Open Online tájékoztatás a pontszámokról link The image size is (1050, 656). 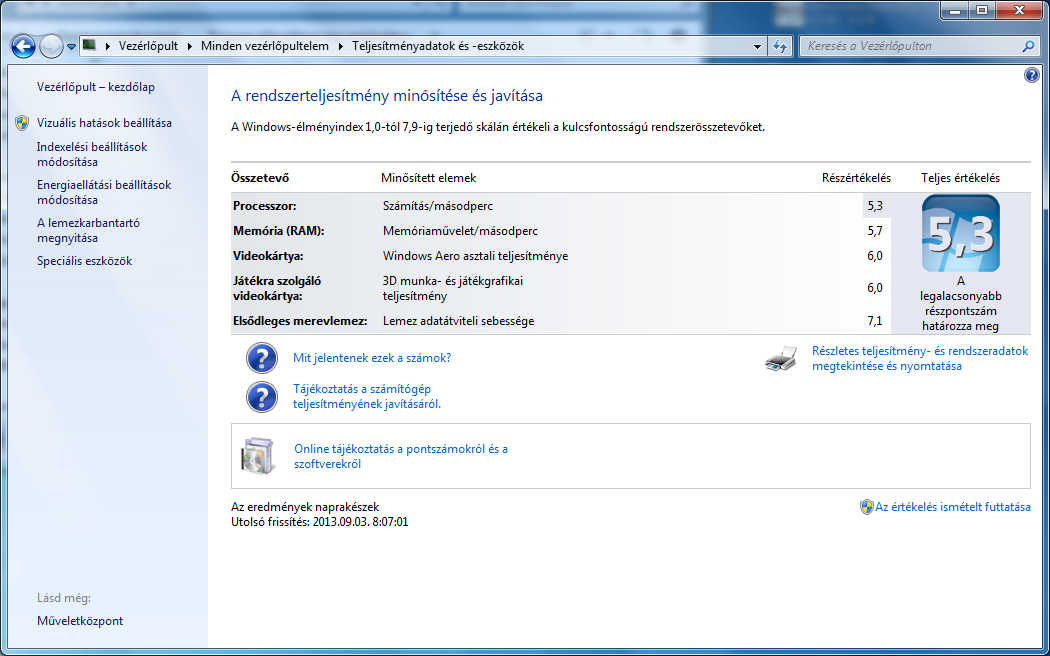[401, 457]
